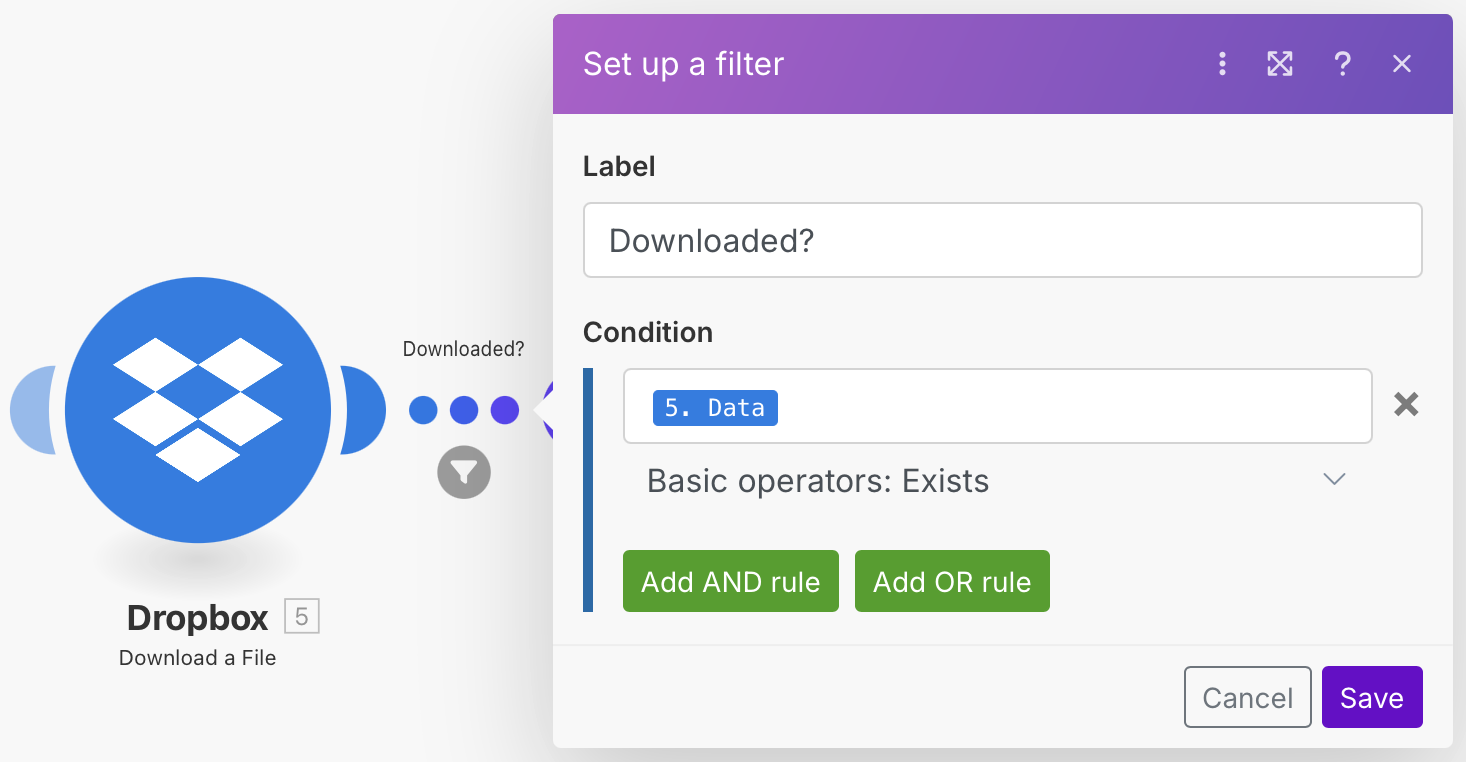
Task: Click the module number 5 badge
Action: (302, 617)
